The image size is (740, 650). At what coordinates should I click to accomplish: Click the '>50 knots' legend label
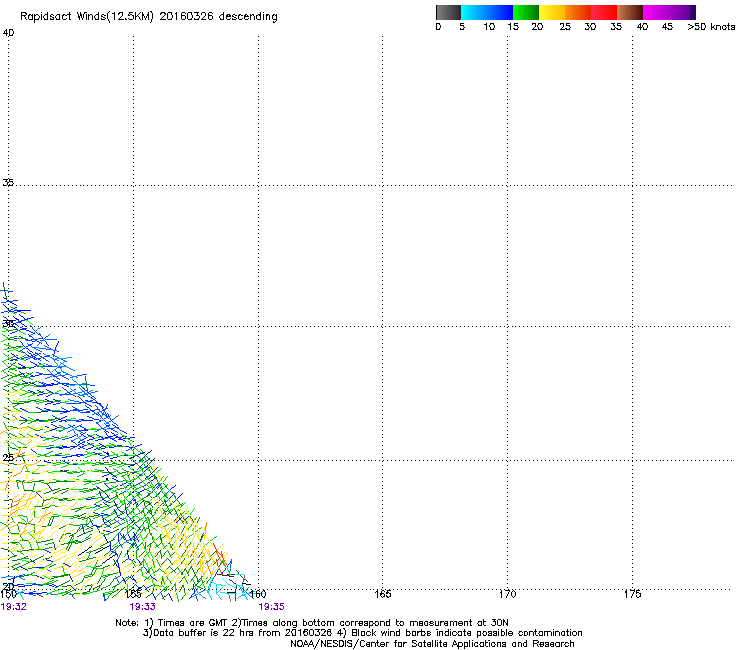711,27
